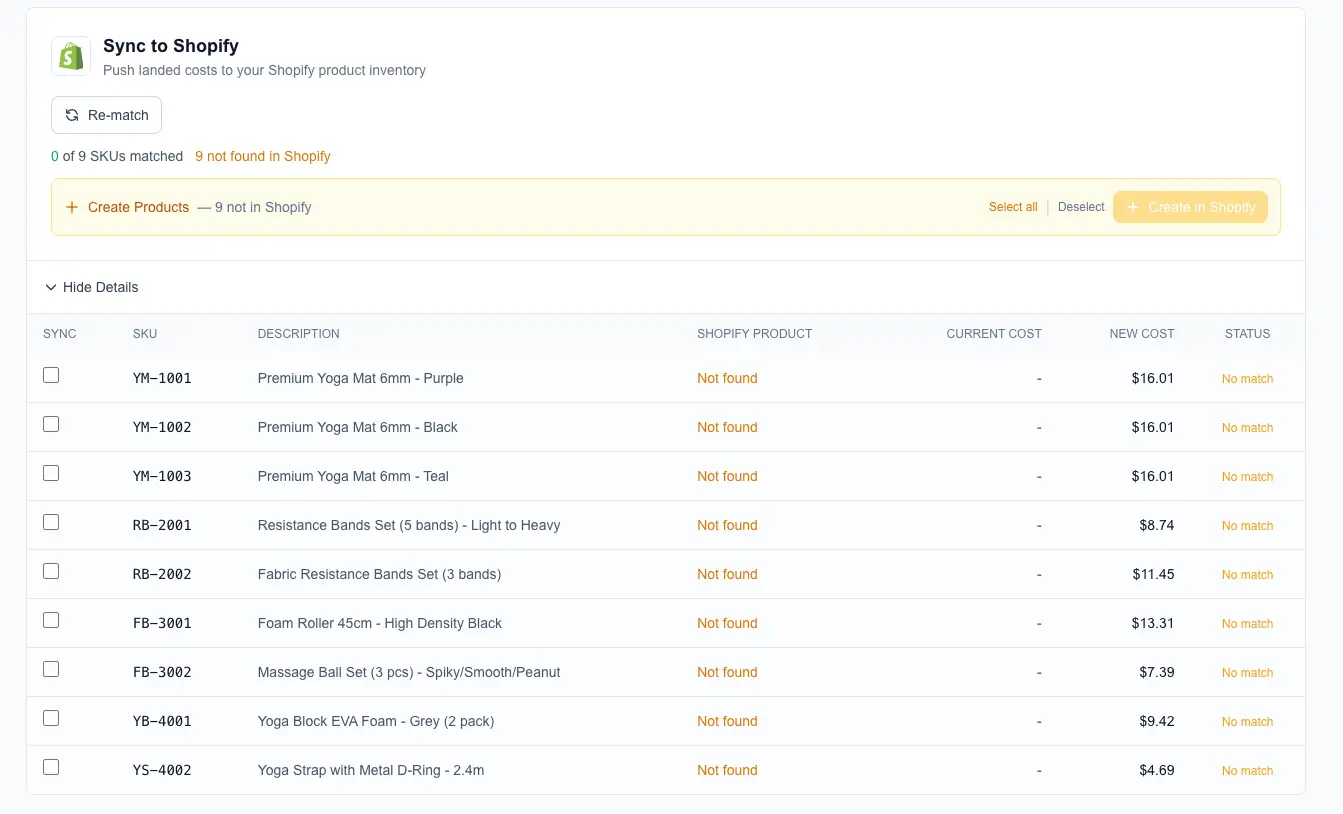
Task: Click the refresh icon on Re-match button
Action: (72, 115)
